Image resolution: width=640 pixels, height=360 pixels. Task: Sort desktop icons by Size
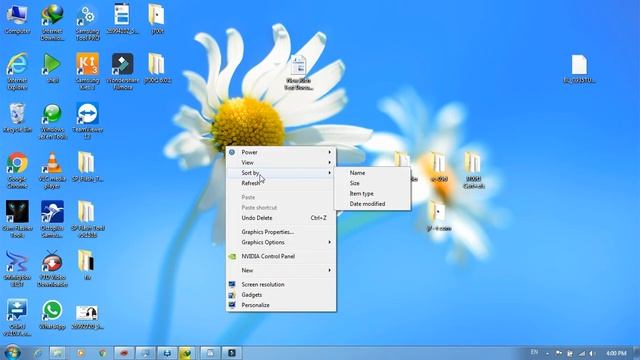372,183
